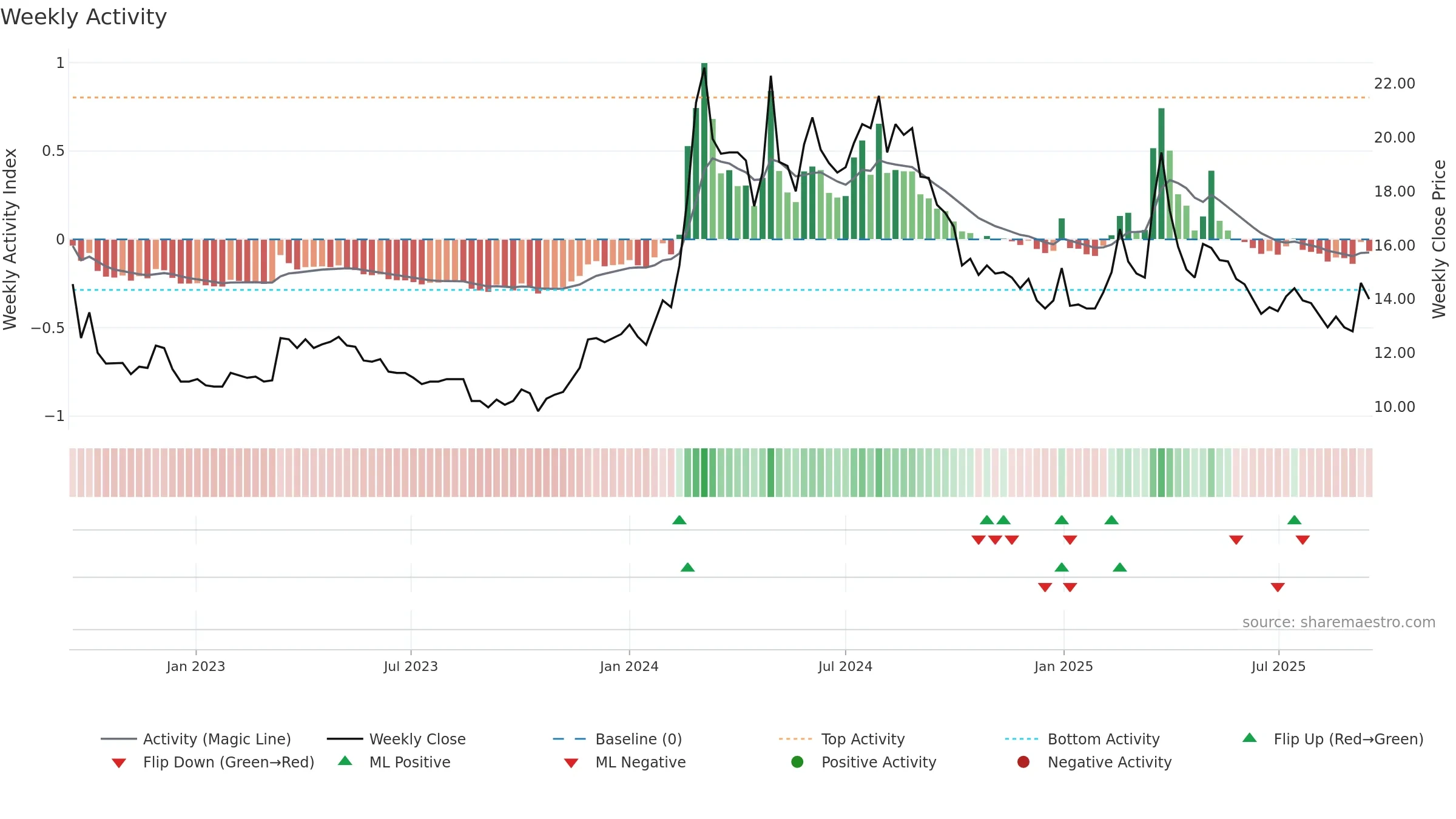Click the Jul 2025 x-axis label
Screen dimensions: 1456x819
(1278, 666)
